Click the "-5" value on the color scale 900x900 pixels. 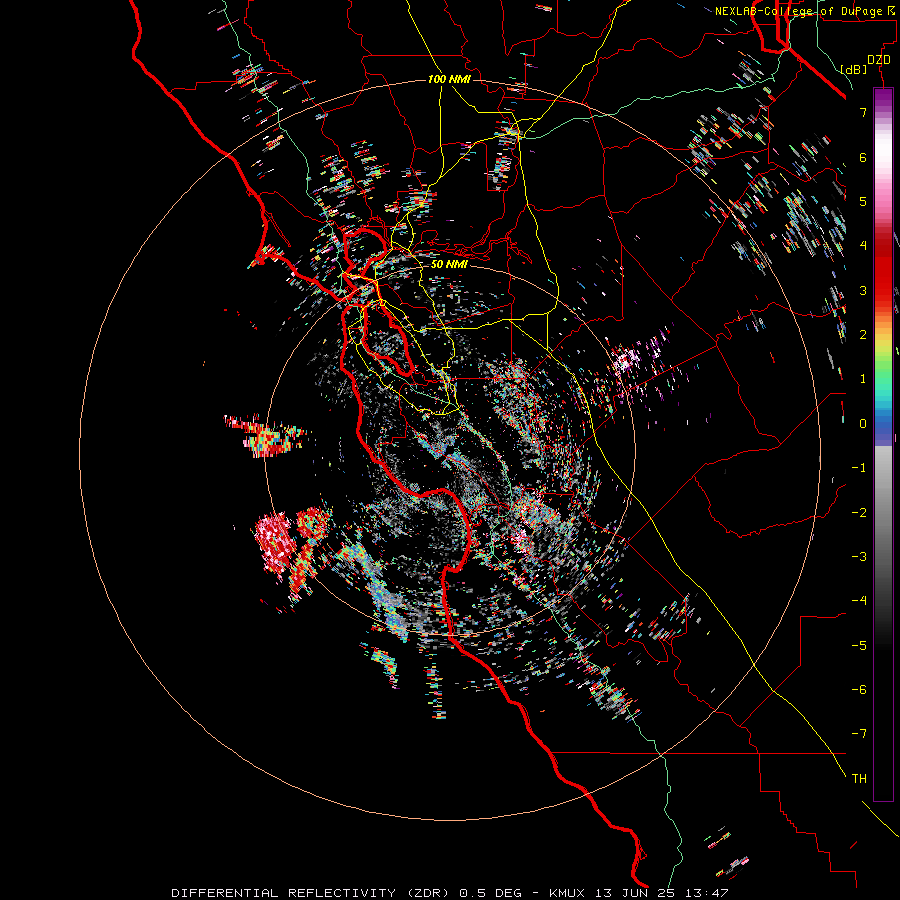point(859,646)
